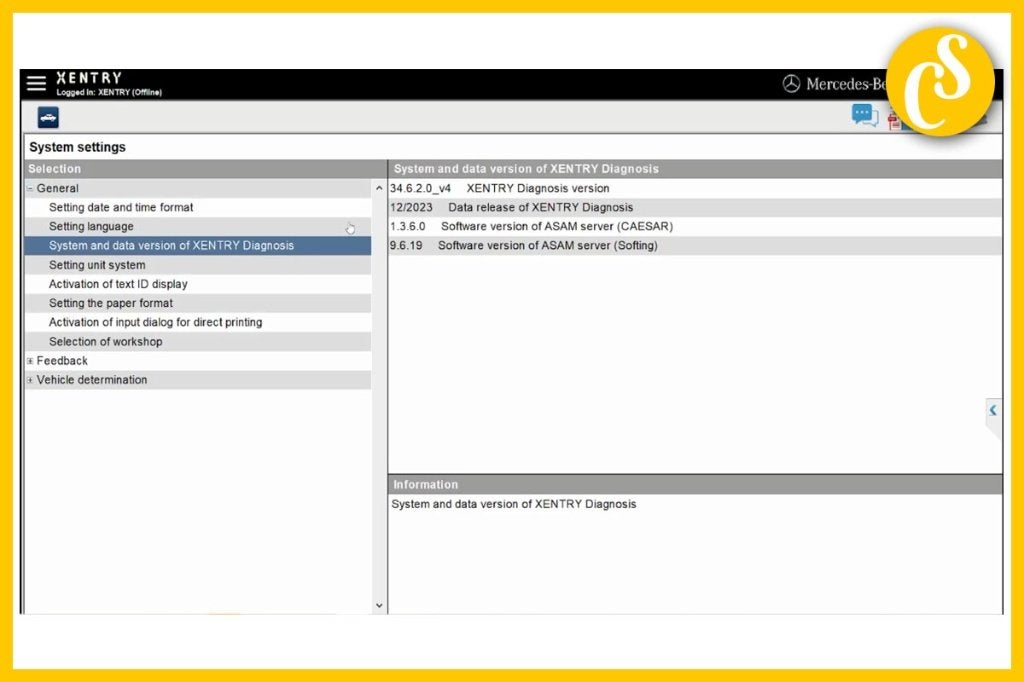
Task: Open the XENTRY hamburger menu
Action: (x=37, y=83)
